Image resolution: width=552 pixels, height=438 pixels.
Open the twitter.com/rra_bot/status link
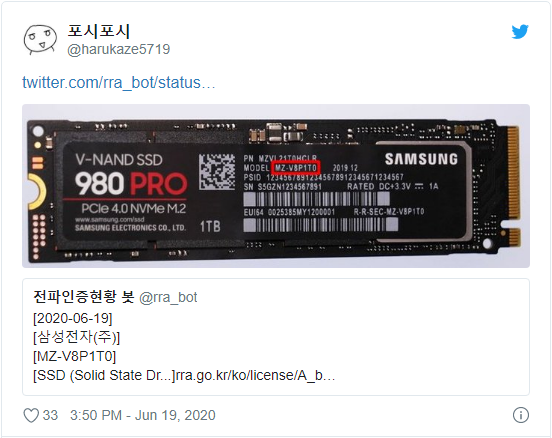tap(119, 82)
